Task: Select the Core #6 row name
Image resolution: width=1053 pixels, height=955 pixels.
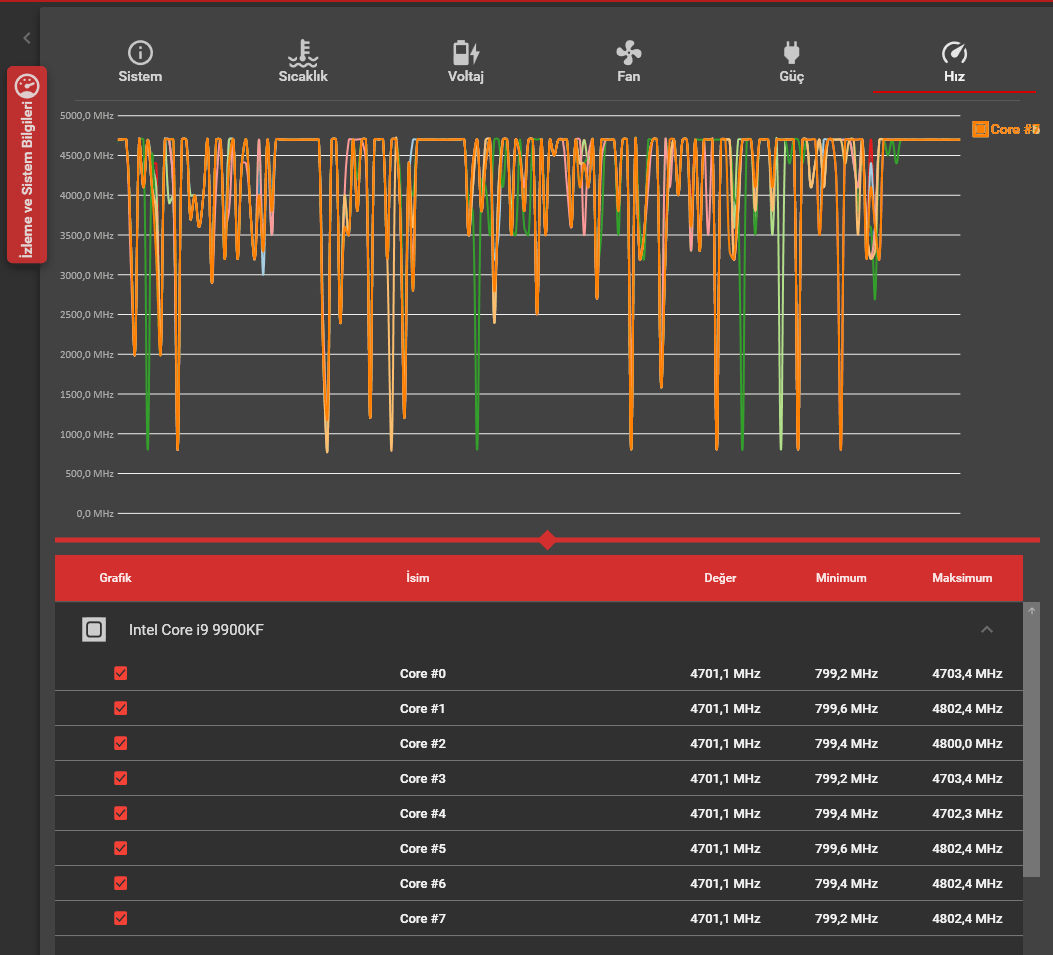Action: (x=422, y=883)
